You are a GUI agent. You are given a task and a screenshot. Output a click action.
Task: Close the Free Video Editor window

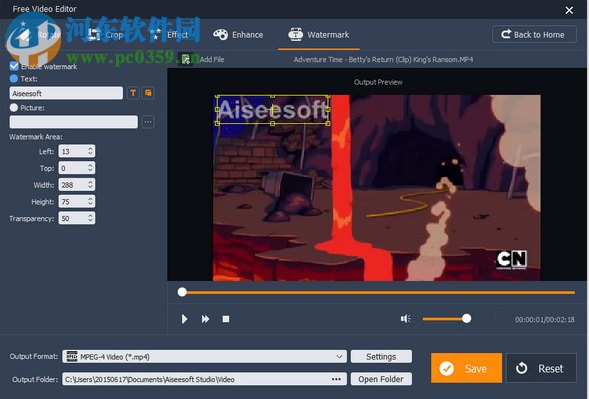pyautogui.click(x=569, y=10)
